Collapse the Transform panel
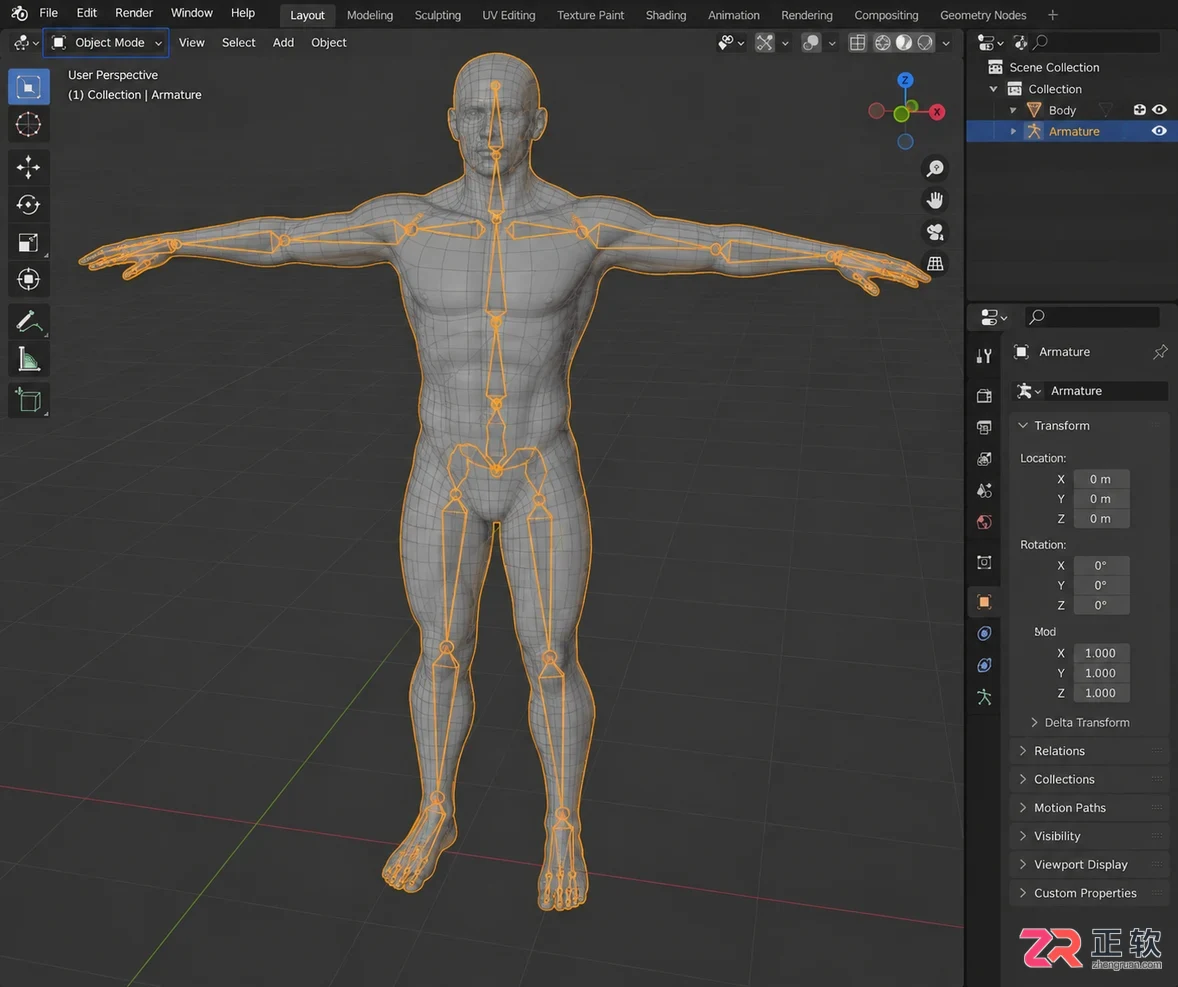The height and width of the screenshot is (987, 1178). click(x=1022, y=425)
